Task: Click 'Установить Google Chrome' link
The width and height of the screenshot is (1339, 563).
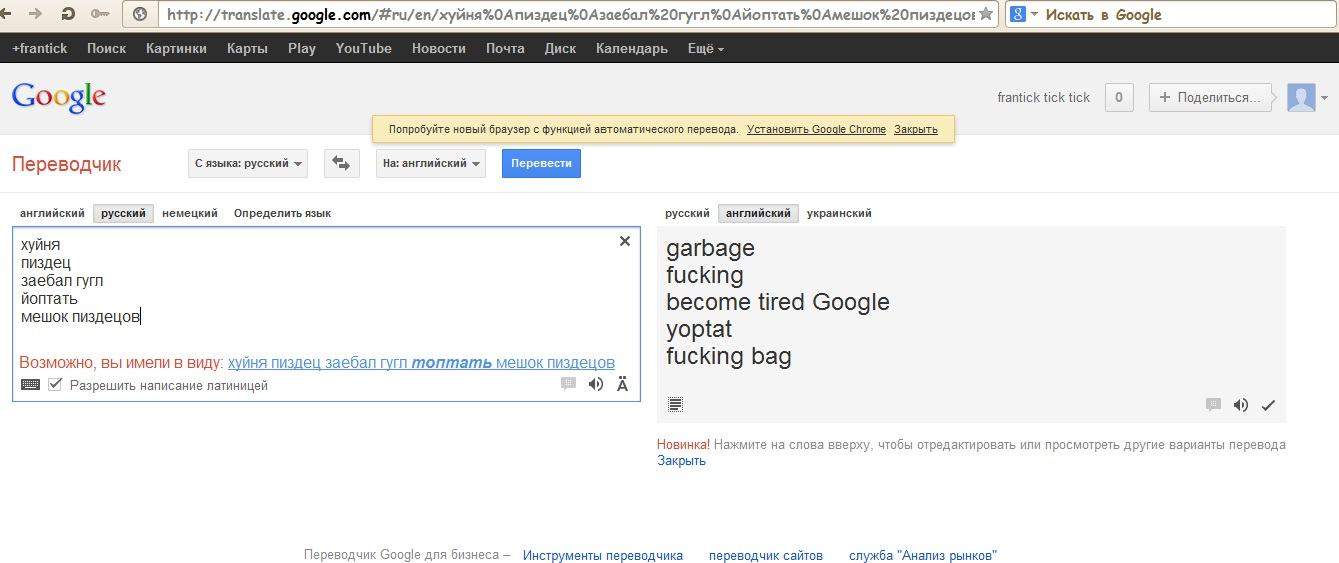Action: pyautogui.click(x=816, y=129)
